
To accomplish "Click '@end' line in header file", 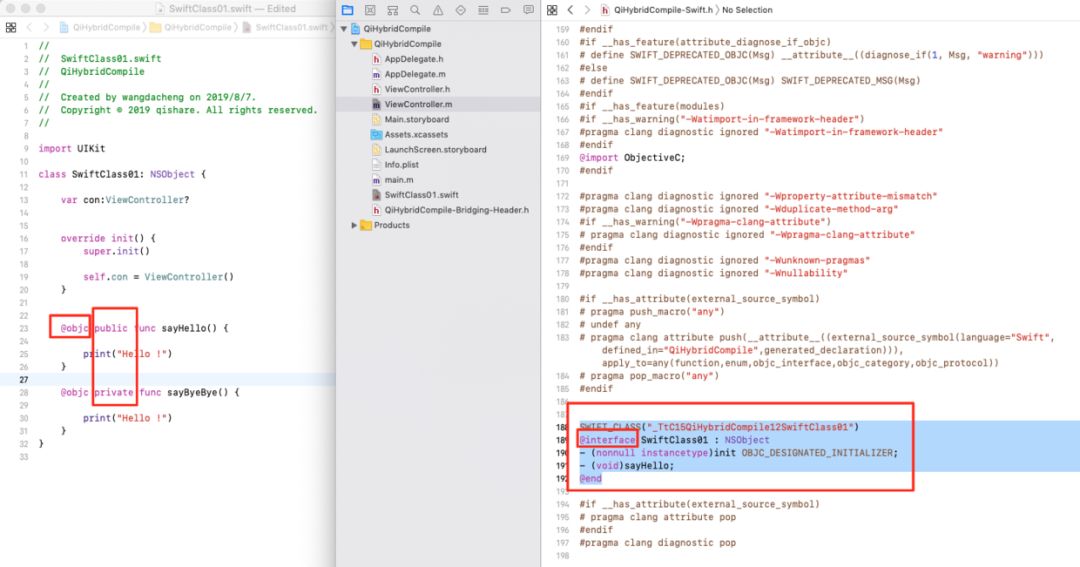I will click(x=590, y=479).
